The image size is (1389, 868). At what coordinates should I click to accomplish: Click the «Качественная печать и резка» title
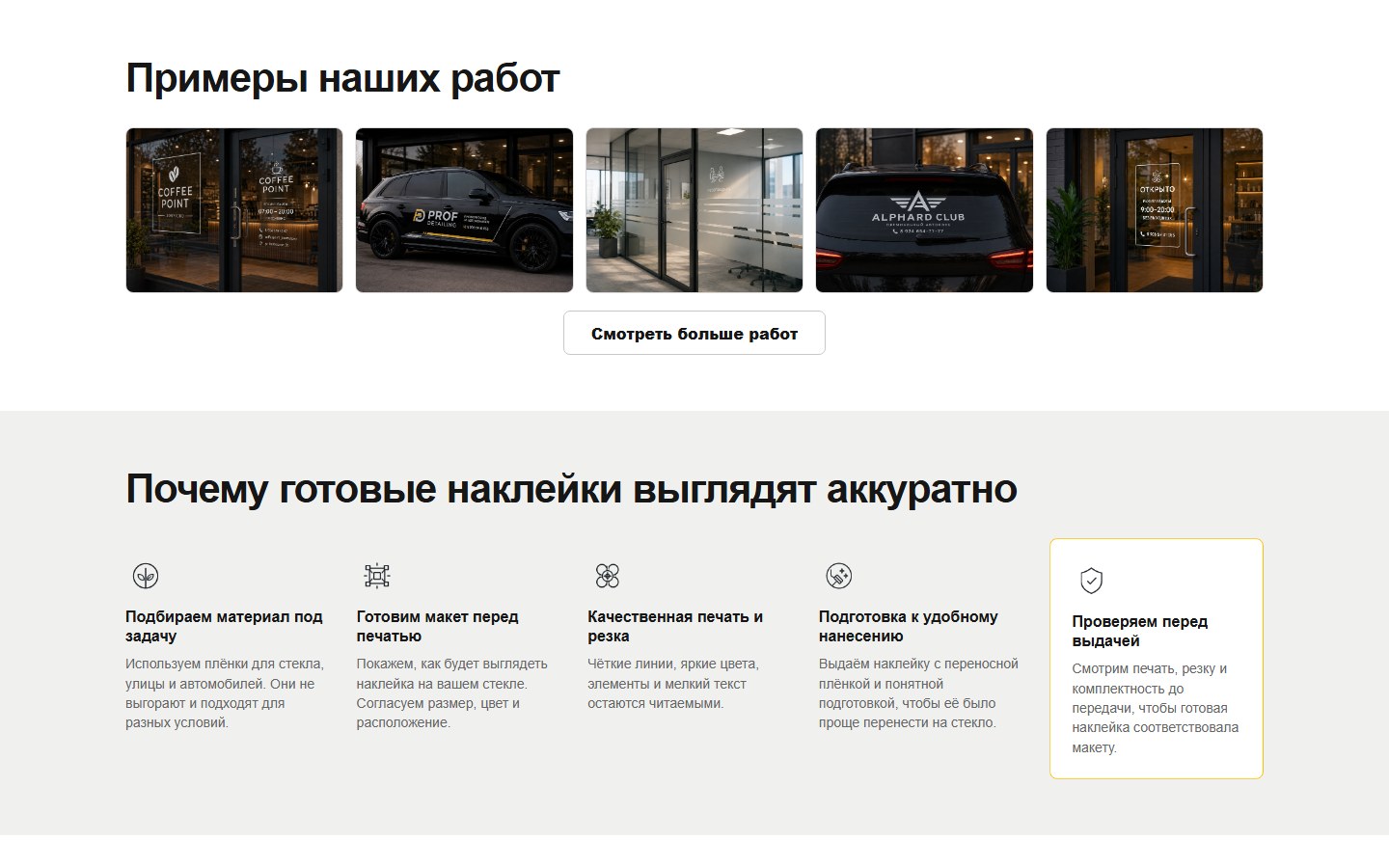(675, 626)
